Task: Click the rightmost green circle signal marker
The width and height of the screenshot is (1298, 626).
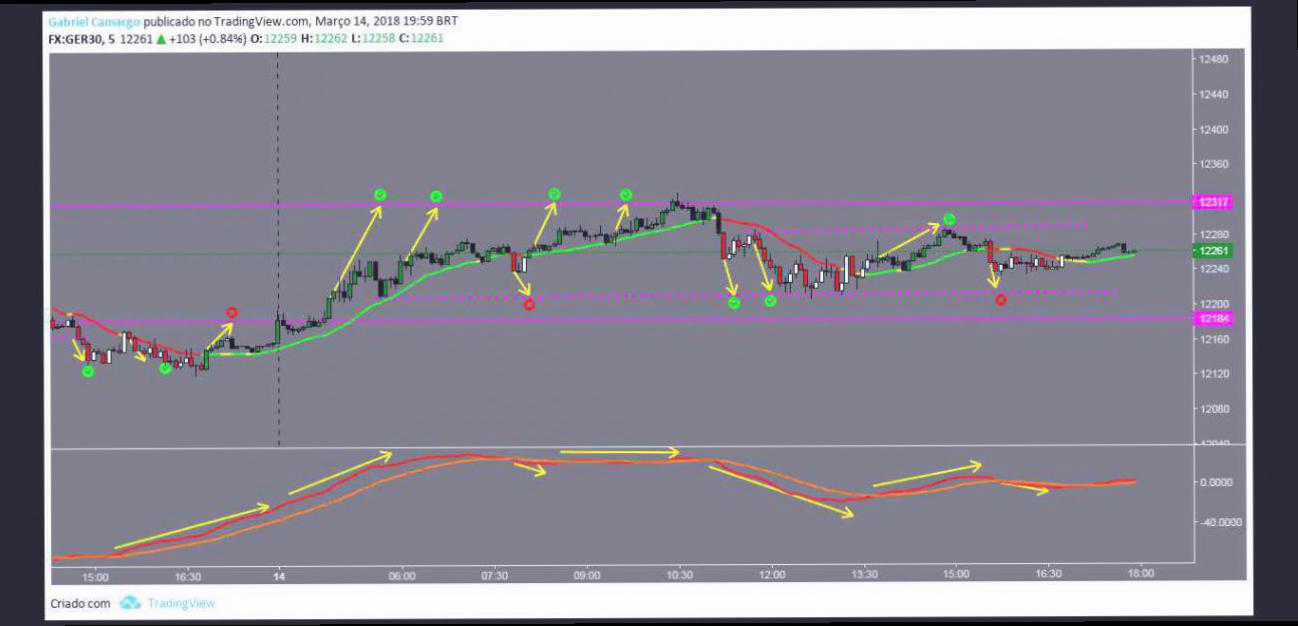Action: pos(949,219)
